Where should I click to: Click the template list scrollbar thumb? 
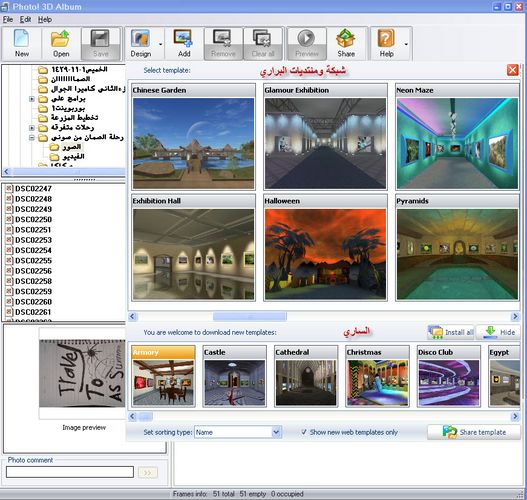(250, 316)
